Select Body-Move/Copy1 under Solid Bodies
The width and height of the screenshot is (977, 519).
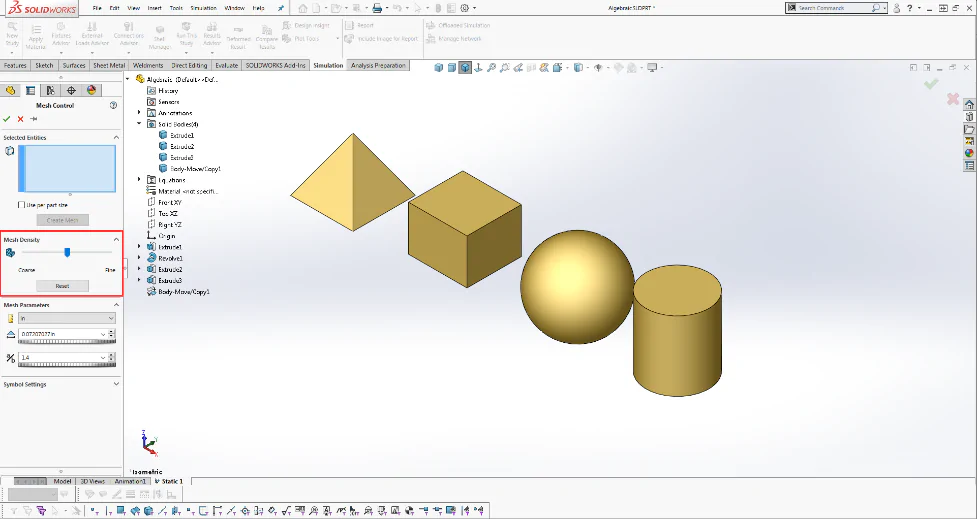point(195,168)
